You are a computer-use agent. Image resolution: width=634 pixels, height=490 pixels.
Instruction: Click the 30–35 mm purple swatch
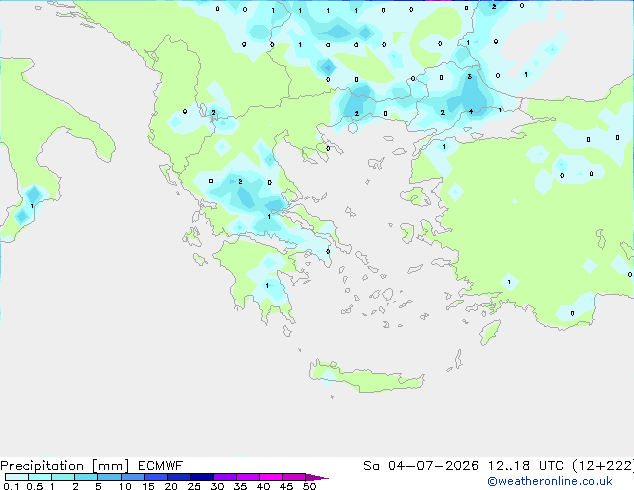tap(225, 477)
